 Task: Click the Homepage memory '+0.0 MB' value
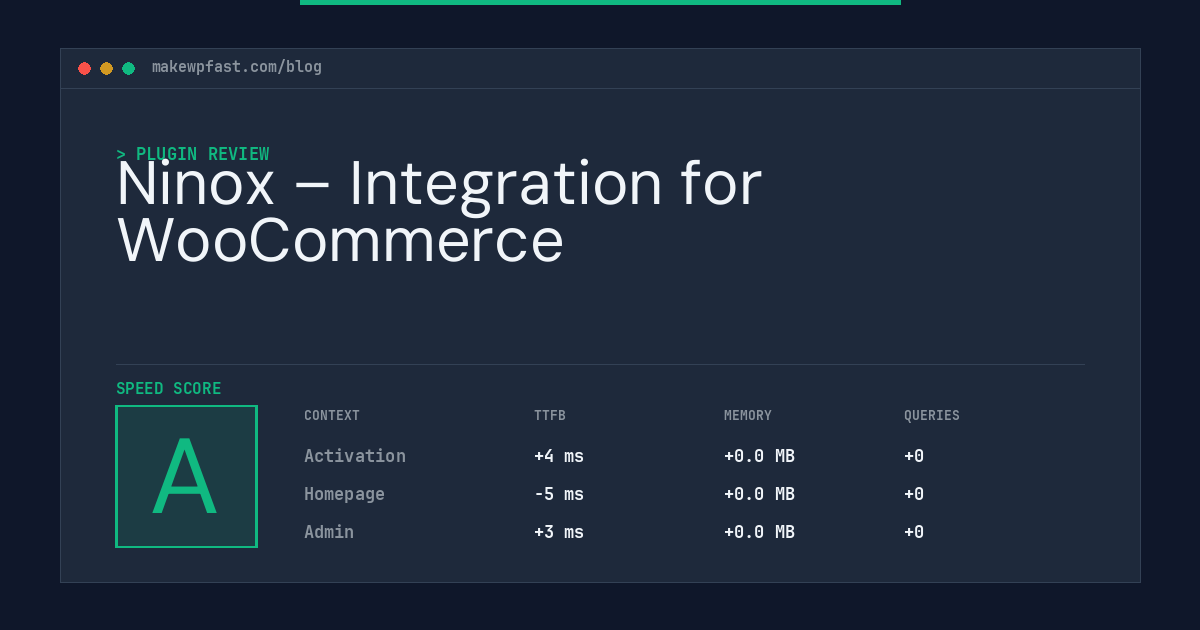[x=759, y=494]
